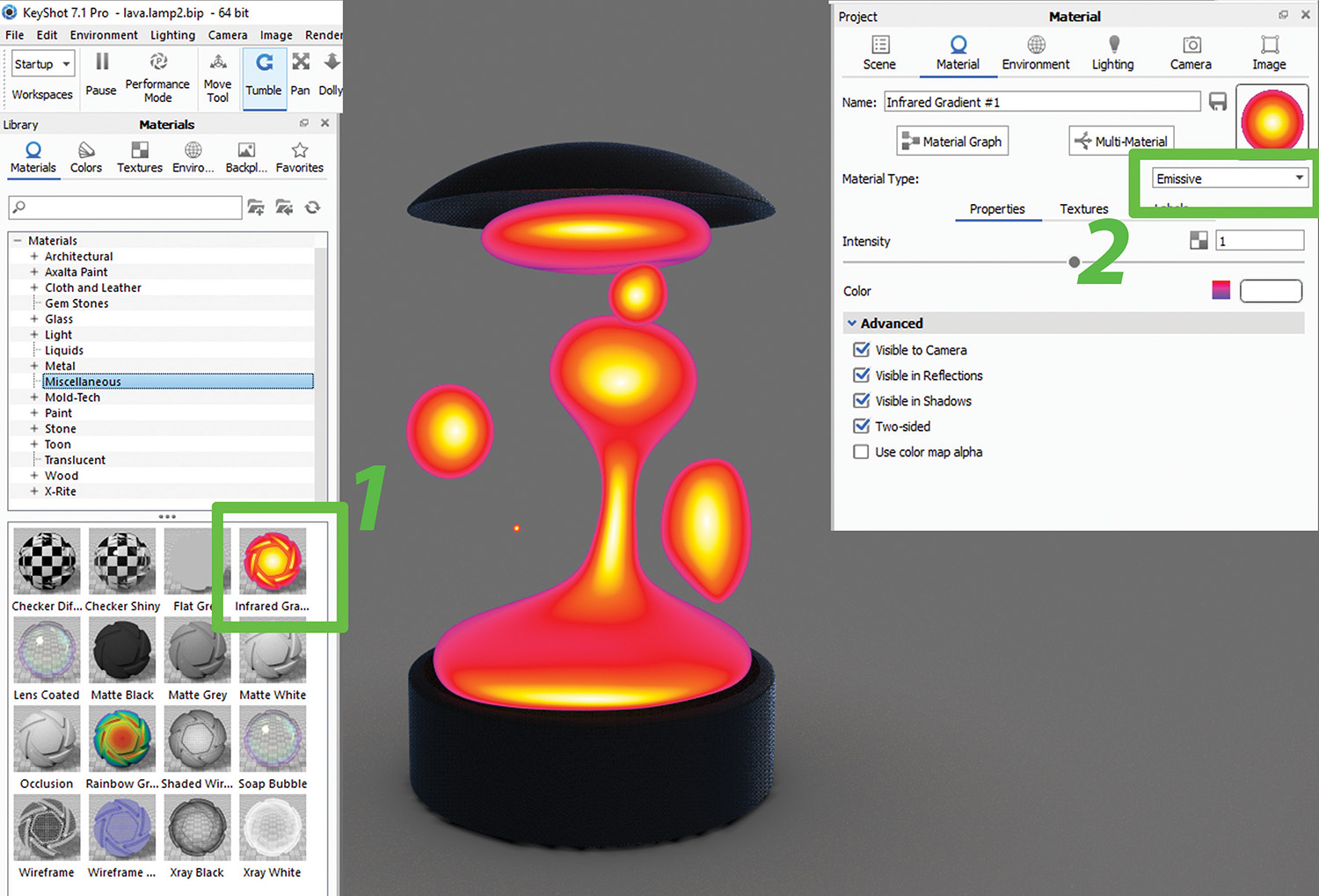Open the Environment menu
Image resolution: width=1319 pixels, height=896 pixels.
point(104,35)
